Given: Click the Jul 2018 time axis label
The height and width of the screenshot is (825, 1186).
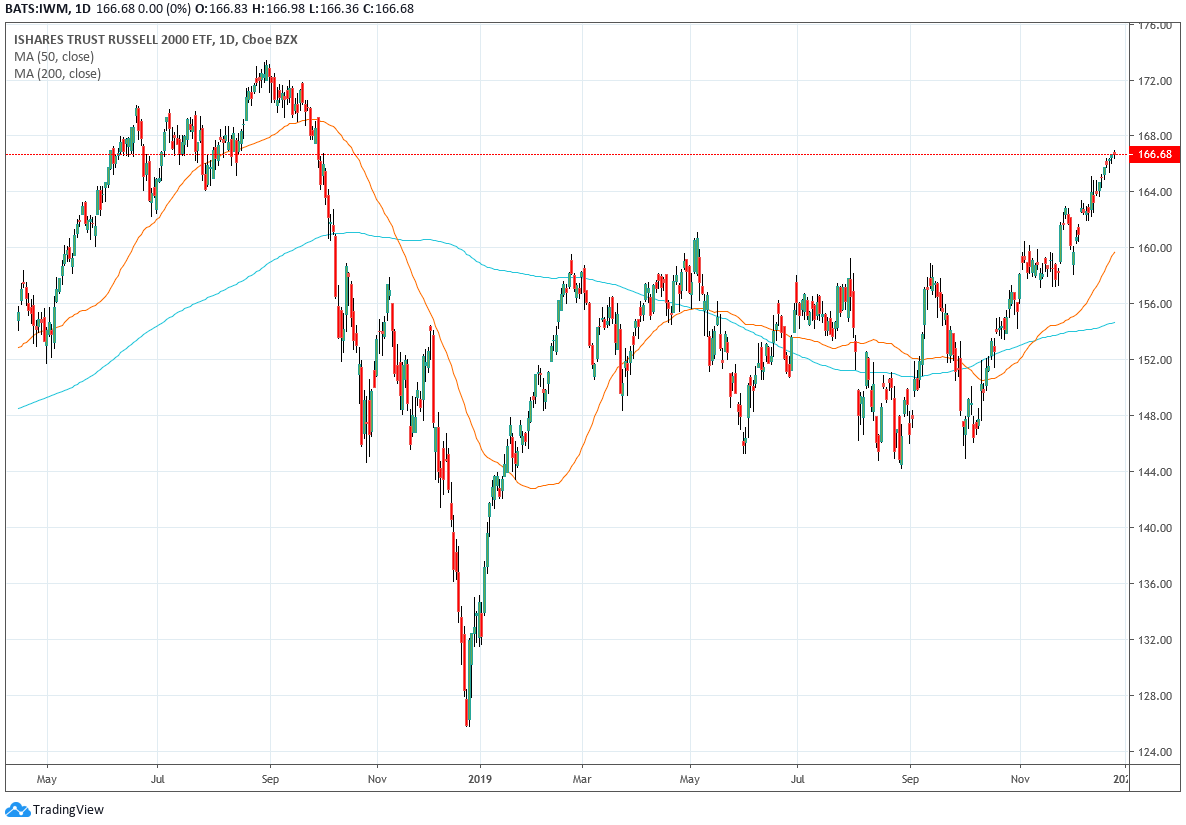Looking at the screenshot, I should click(157, 779).
